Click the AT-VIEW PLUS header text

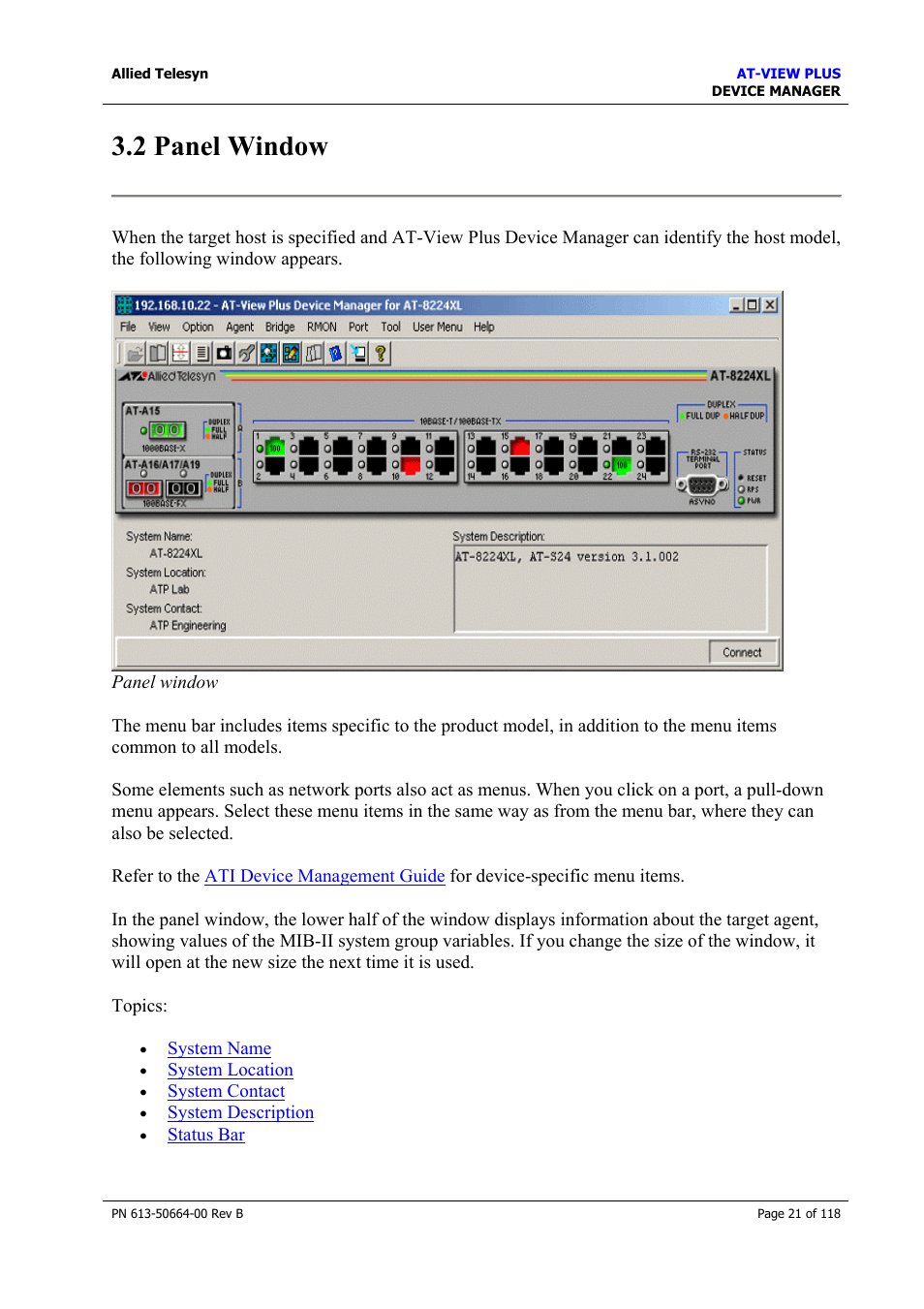(788, 74)
